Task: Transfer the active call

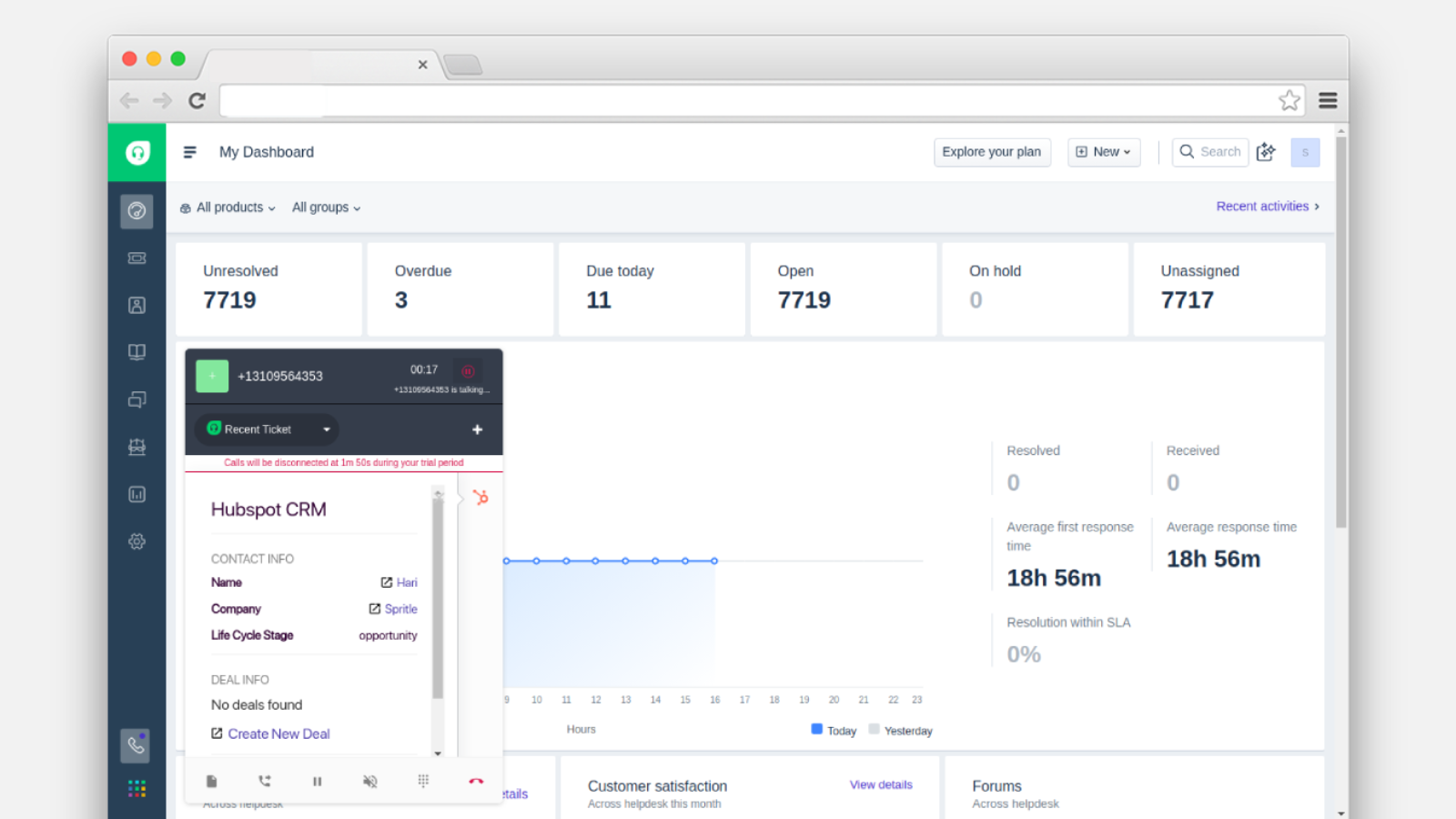Action: click(264, 781)
